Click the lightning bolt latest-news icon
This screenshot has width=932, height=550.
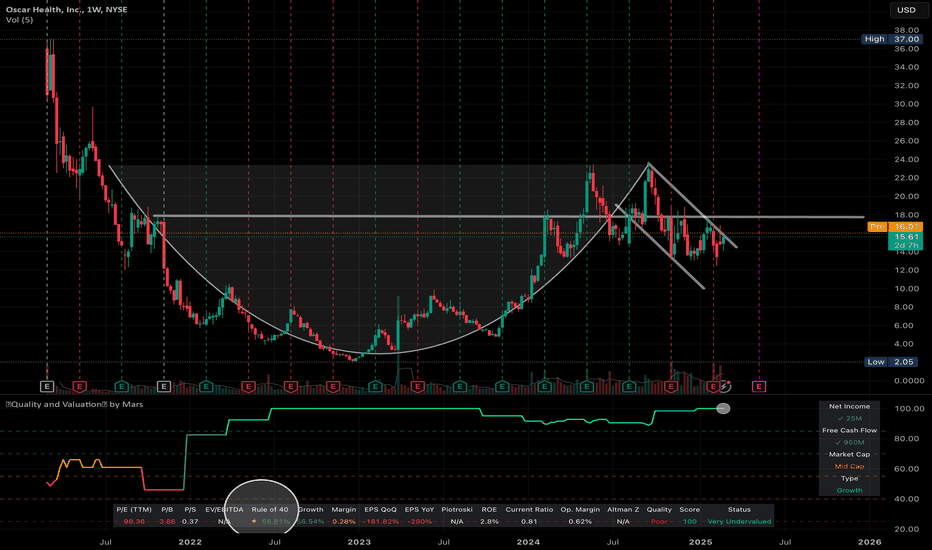[x=725, y=386]
